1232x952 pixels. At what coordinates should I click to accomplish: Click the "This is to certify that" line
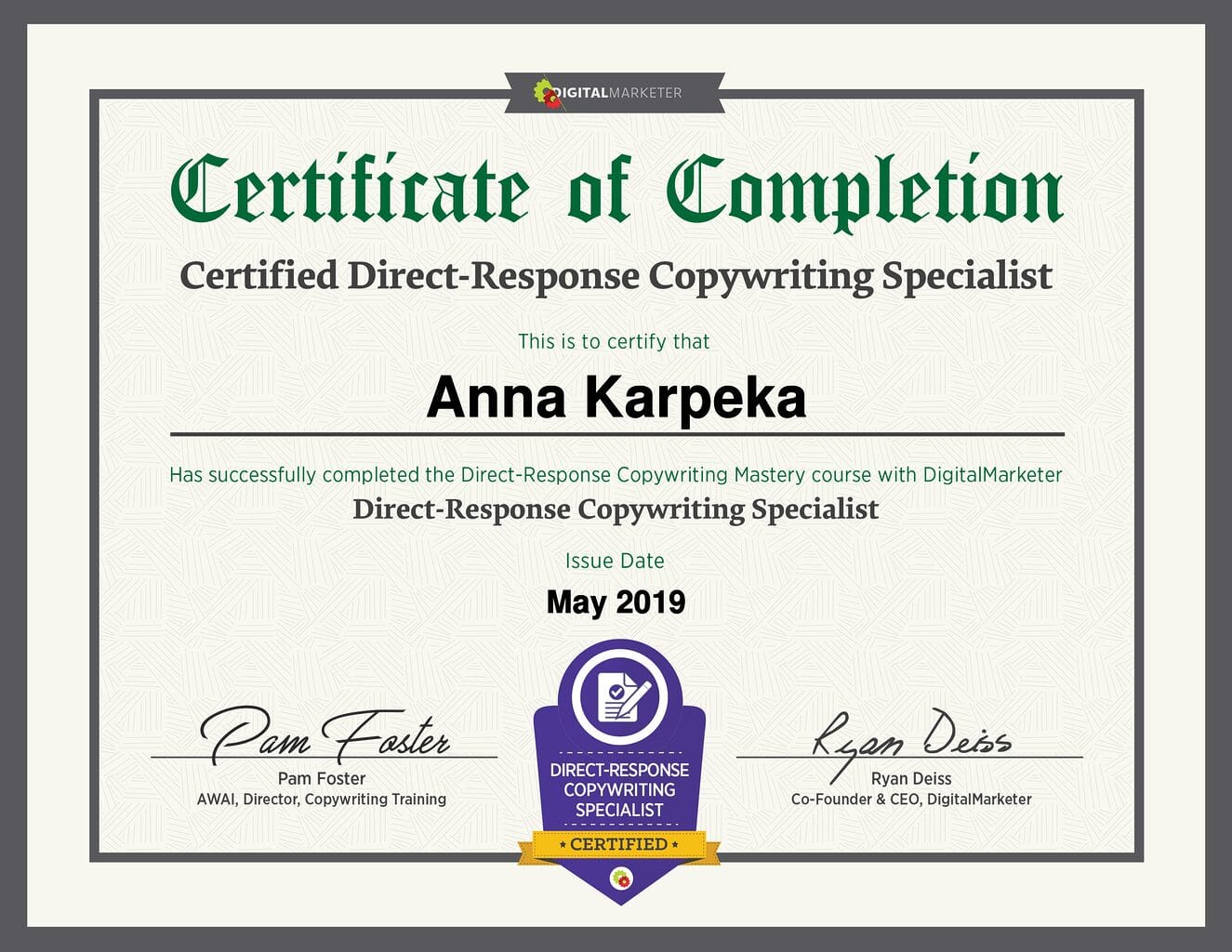[614, 341]
